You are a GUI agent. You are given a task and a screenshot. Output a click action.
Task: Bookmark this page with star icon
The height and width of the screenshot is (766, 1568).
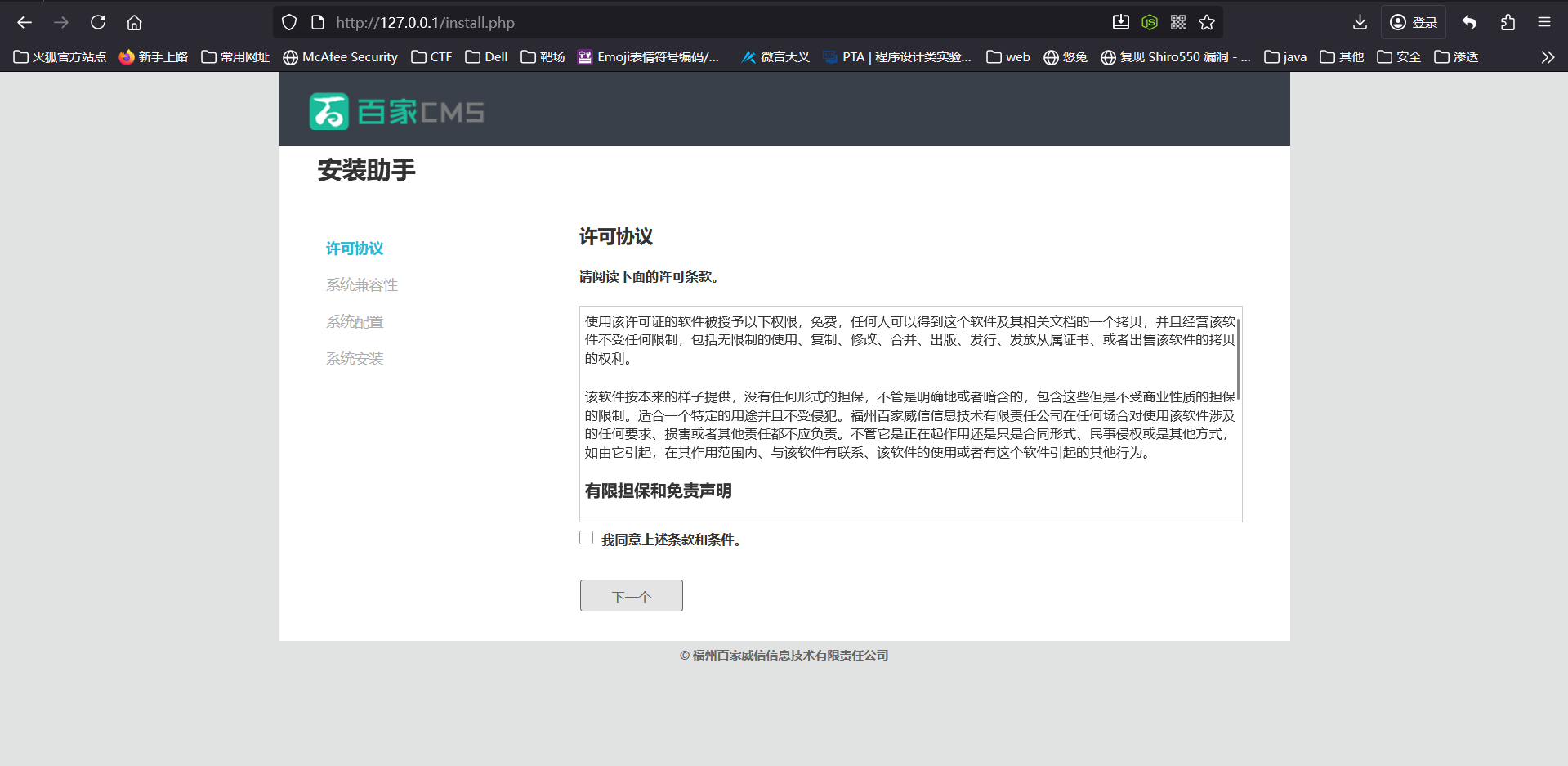[x=1207, y=22]
